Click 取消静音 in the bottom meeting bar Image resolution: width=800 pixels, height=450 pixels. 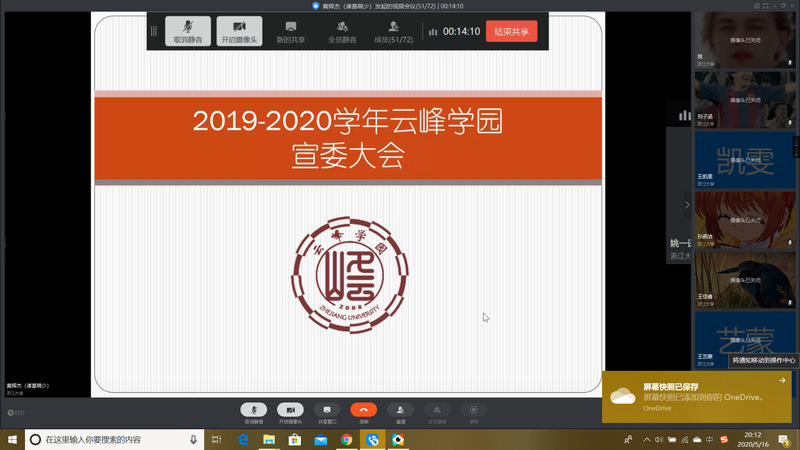[254, 413]
